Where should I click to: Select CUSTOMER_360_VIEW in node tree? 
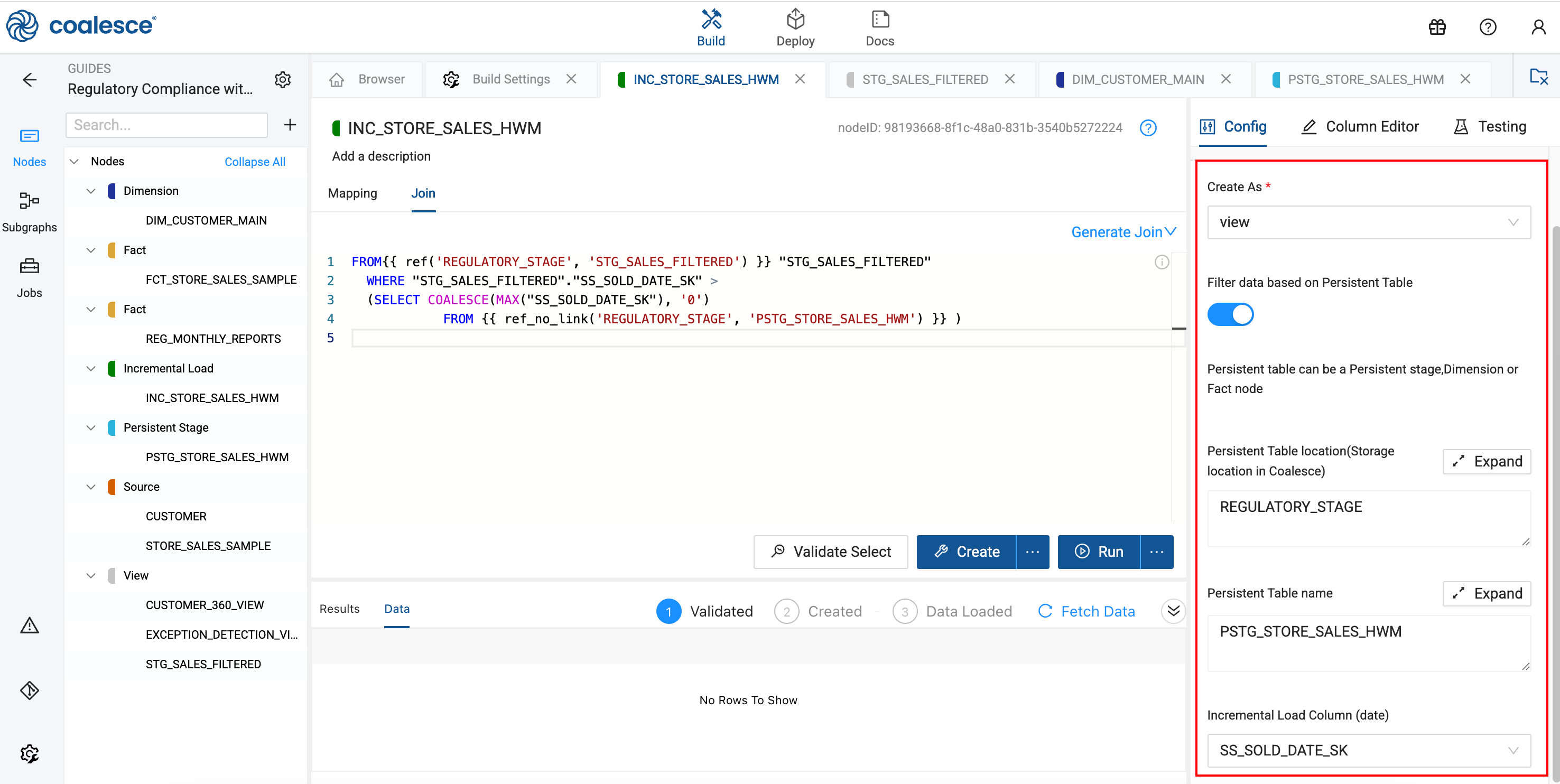click(x=205, y=605)
